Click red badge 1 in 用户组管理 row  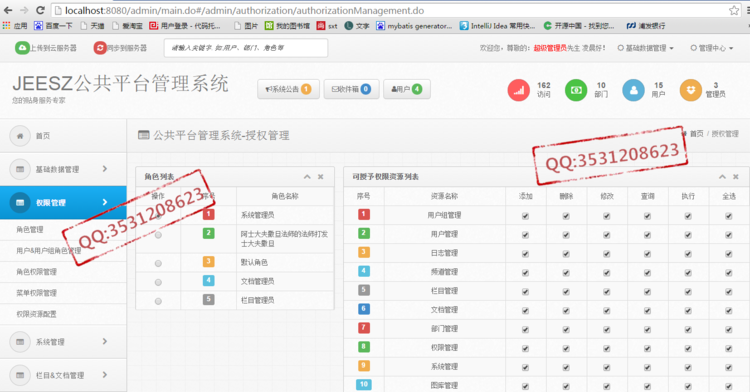tap(364, 214)
